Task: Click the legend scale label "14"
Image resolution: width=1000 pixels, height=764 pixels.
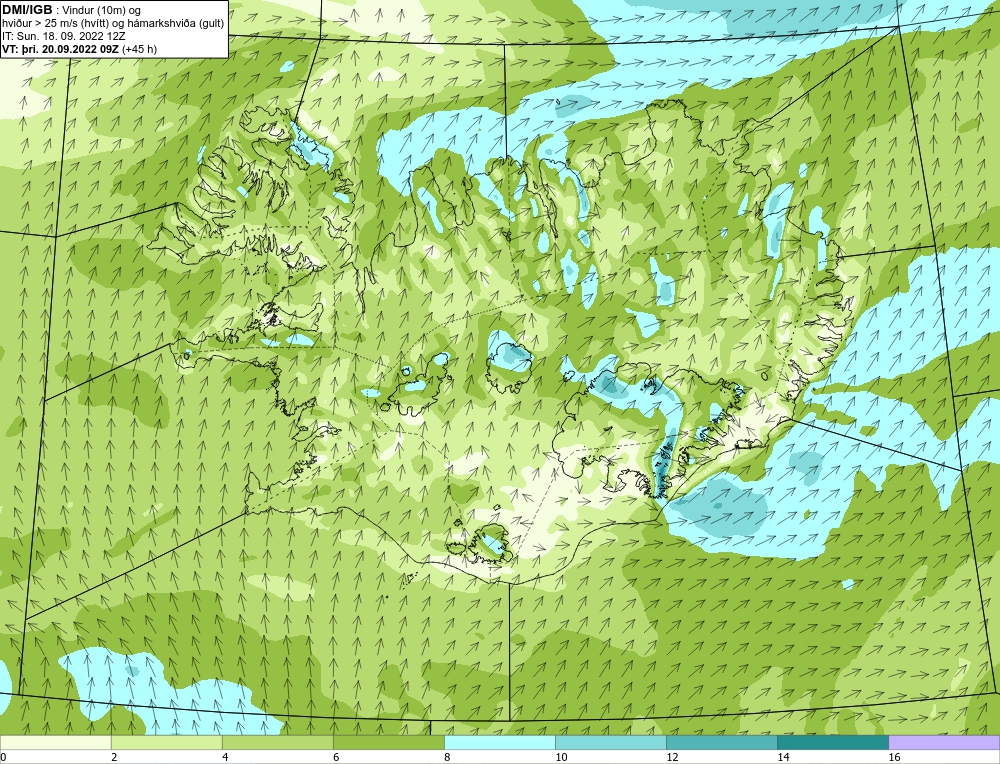Action: (783, 757)
